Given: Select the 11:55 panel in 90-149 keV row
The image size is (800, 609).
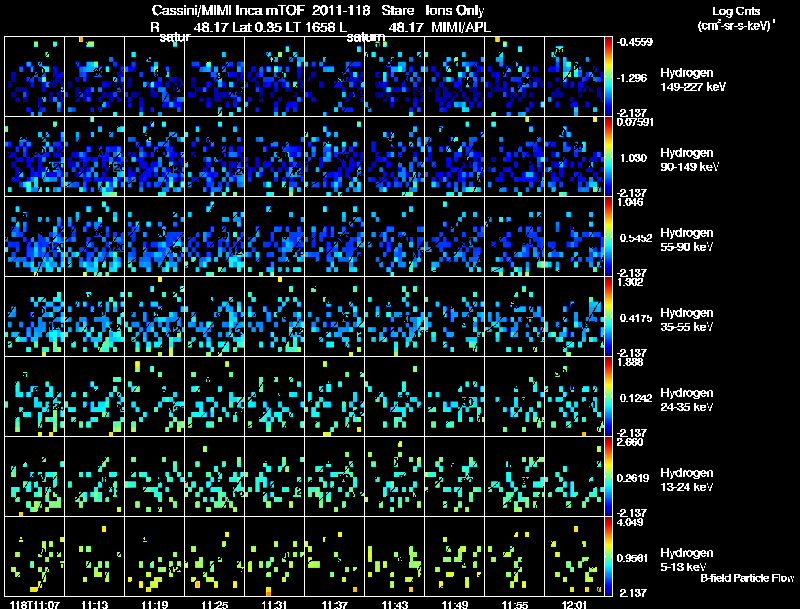Looking at the screenshot, I should click(x=514, y=157).
